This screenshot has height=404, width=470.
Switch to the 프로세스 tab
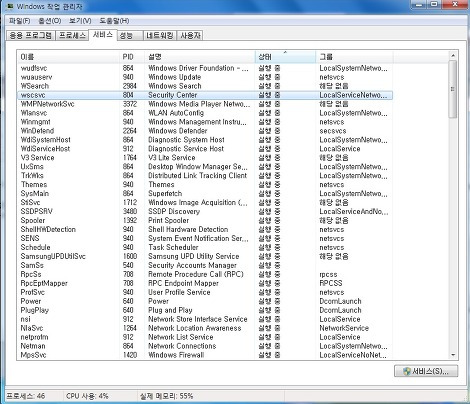[72, 35]
